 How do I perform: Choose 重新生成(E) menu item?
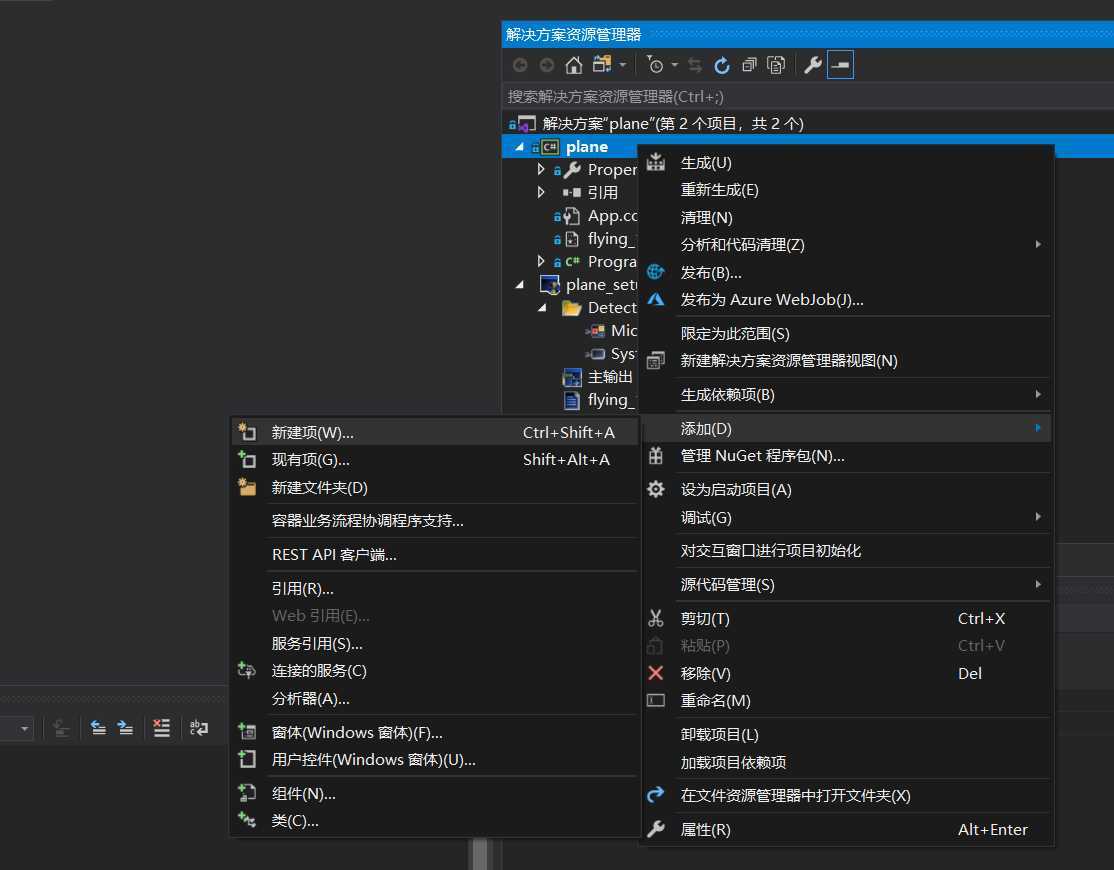[846, 190]
